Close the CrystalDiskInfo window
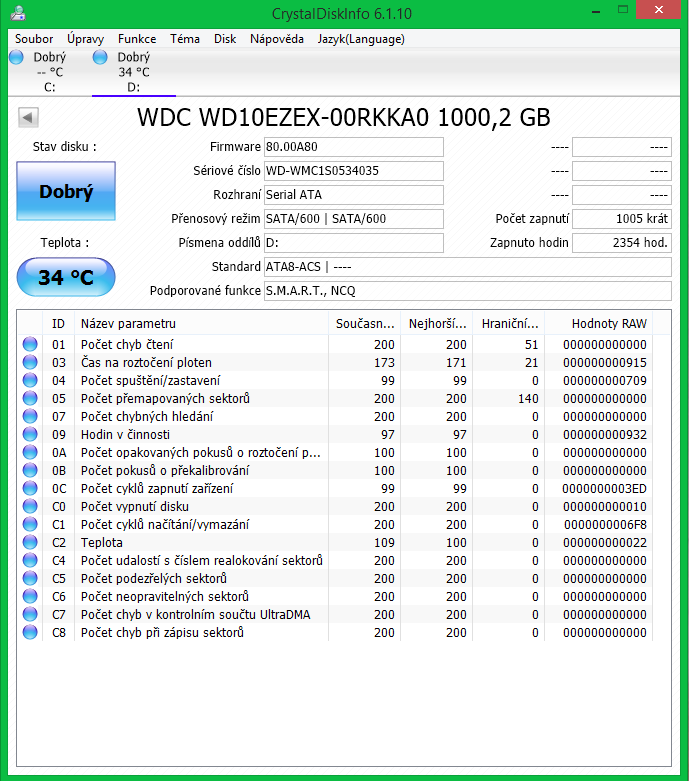Image resolution: width=689 pixels, height=781 pixels. click(659, 10)
